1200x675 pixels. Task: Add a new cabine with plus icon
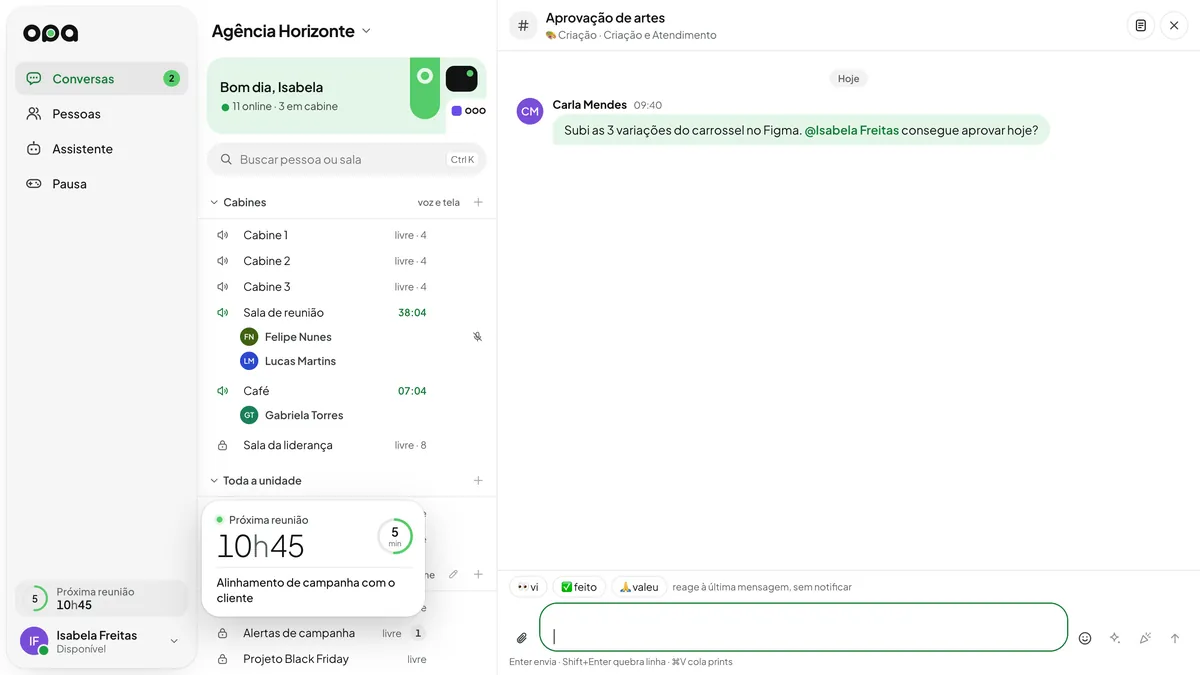tap(478, 202)
